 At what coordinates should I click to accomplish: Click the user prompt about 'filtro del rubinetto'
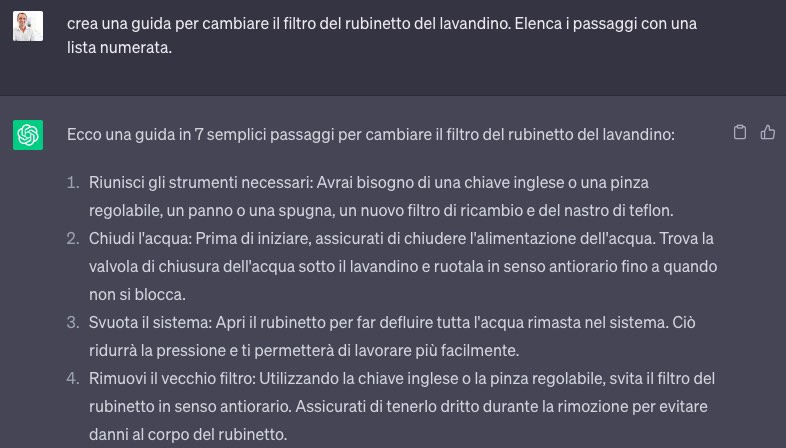(380, 23)
